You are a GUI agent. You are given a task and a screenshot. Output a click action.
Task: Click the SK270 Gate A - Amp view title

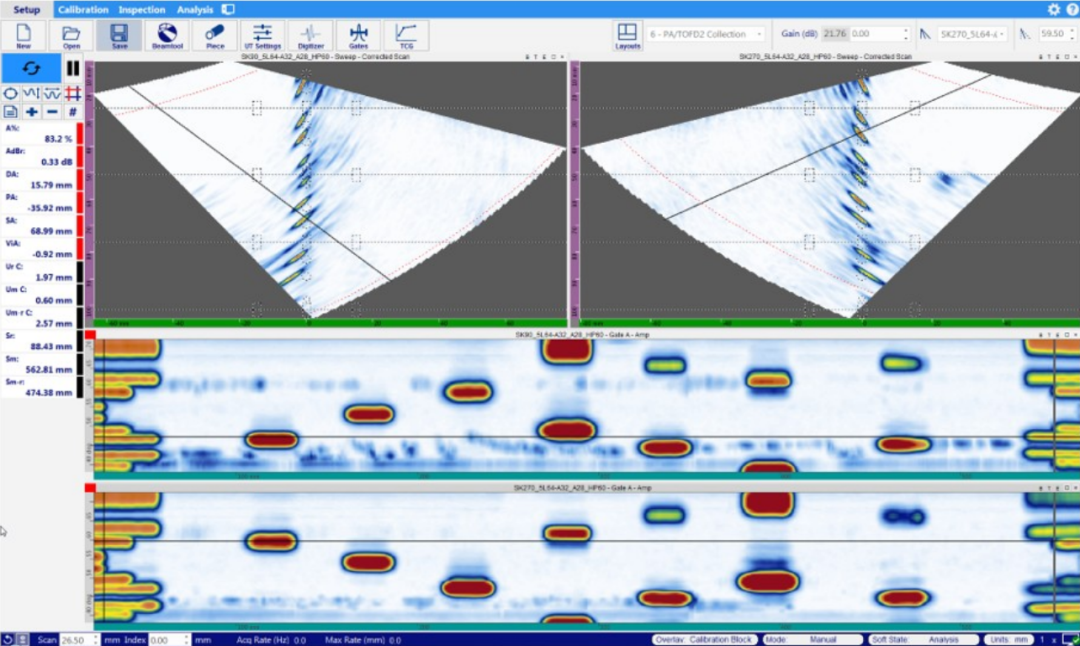[582, 488]
